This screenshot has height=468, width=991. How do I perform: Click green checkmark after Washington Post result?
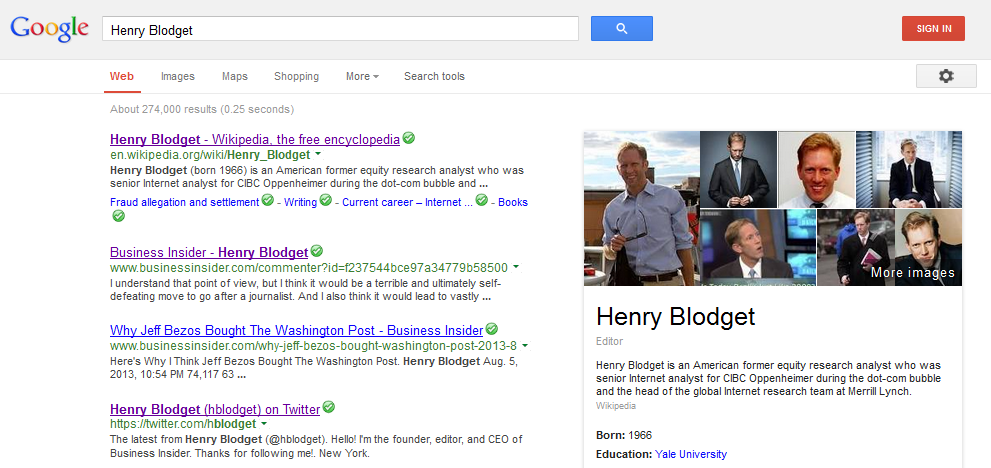click(x=492, y=329)
